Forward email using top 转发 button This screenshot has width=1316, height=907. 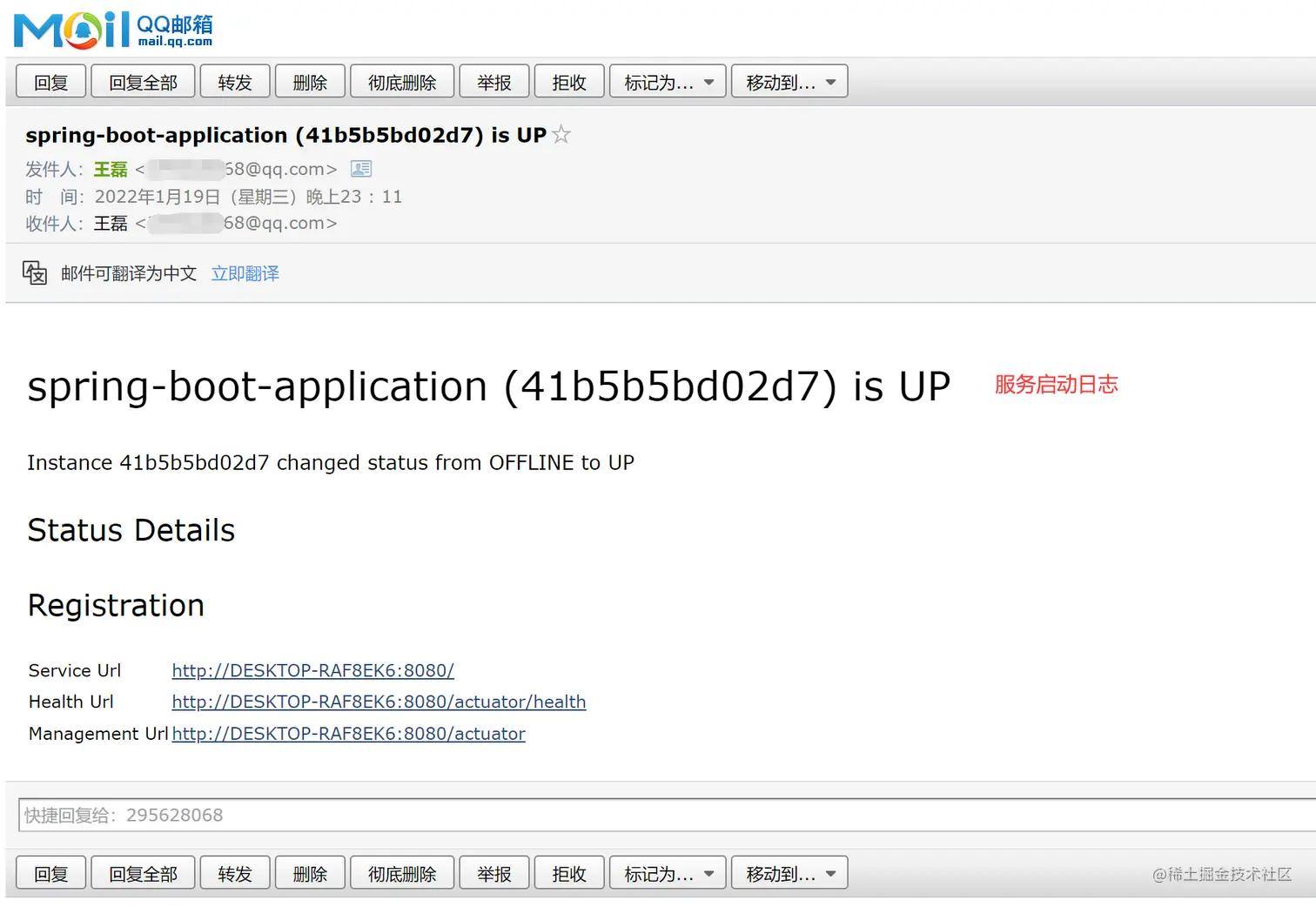[x=235, y=82]
